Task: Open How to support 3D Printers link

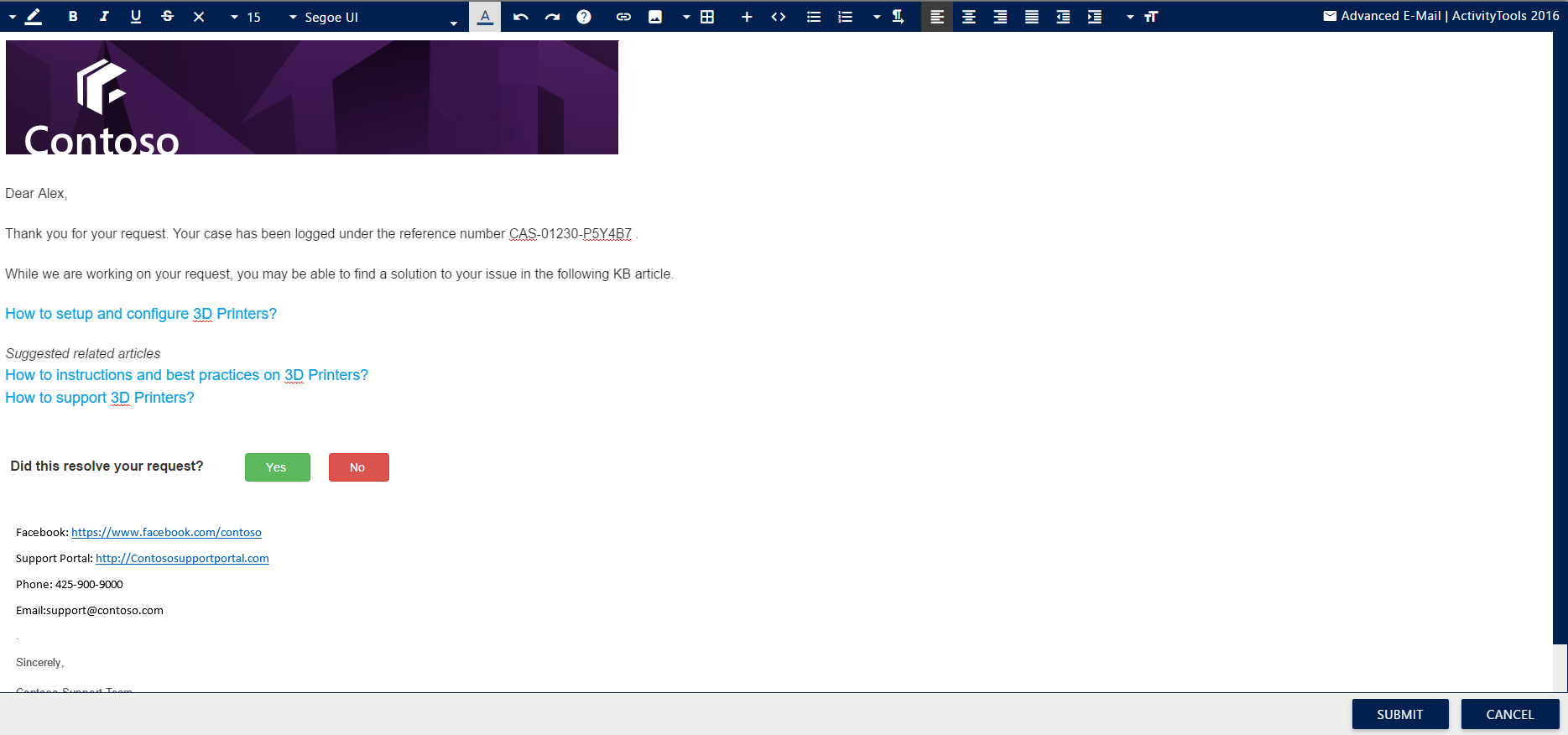Action: coord(100,398)
